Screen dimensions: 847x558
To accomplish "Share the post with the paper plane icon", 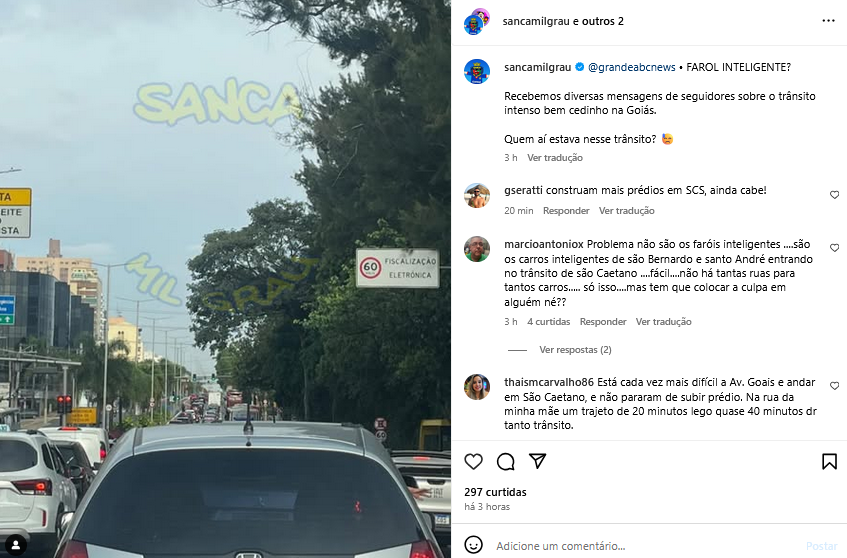I will (537, 461).
